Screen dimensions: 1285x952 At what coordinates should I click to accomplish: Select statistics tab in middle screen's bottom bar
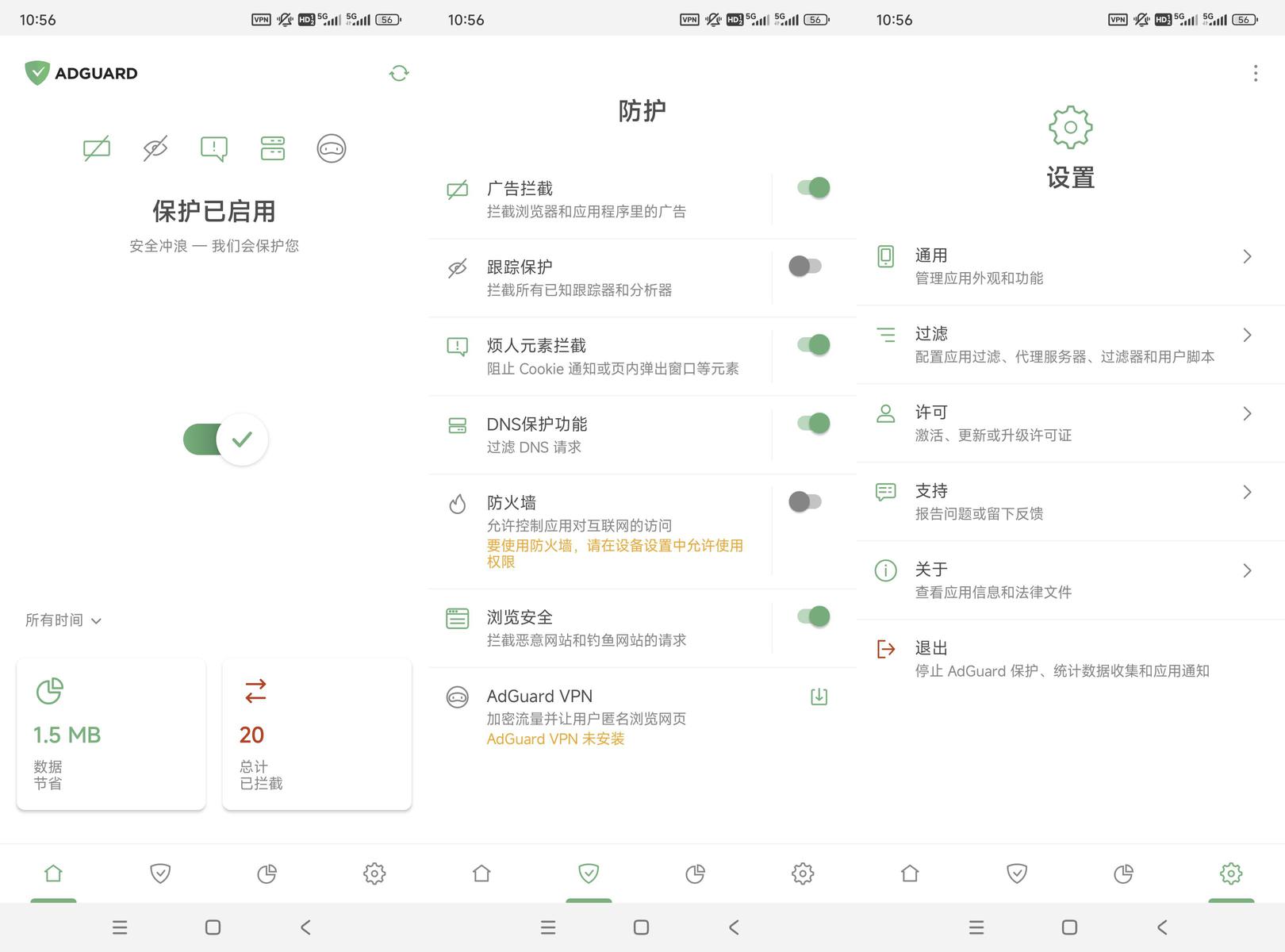[696, 873]
